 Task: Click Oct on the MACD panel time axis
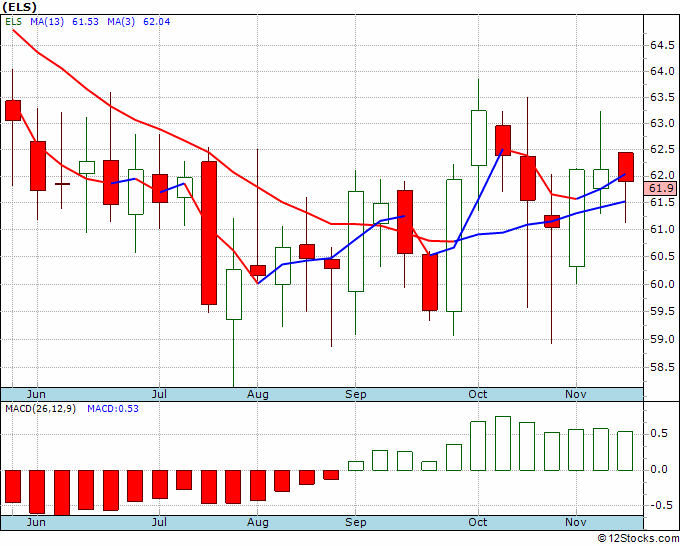click(478, 522)
